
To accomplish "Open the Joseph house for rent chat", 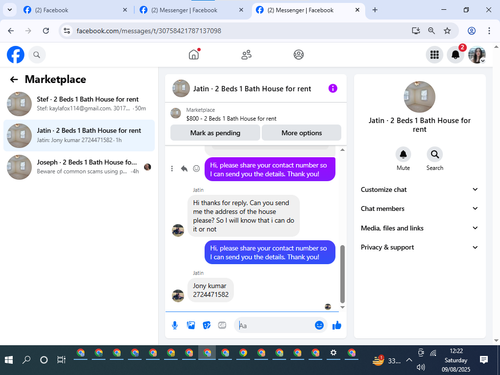I will point(79,167).
